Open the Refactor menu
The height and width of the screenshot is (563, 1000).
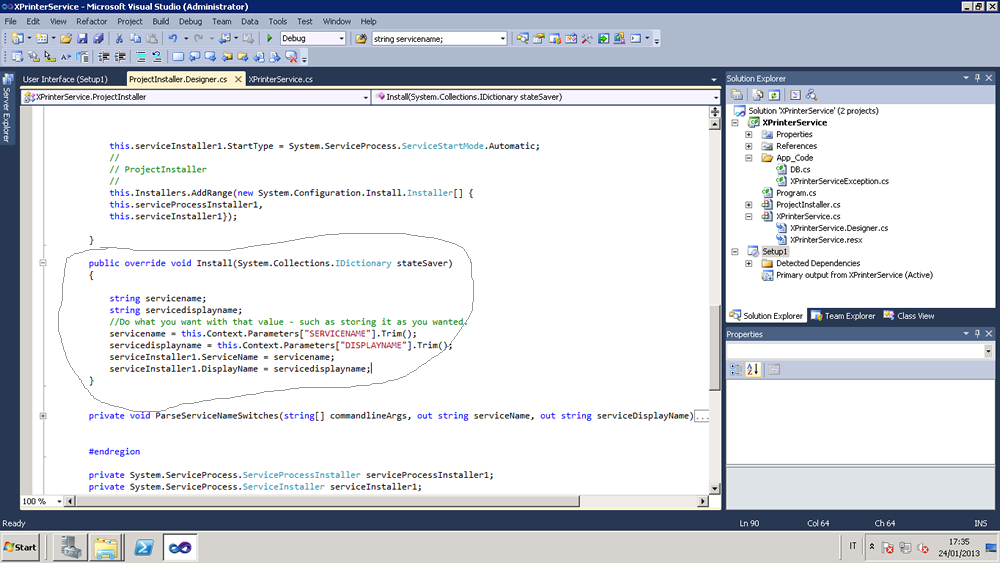(x=92, y=21)
